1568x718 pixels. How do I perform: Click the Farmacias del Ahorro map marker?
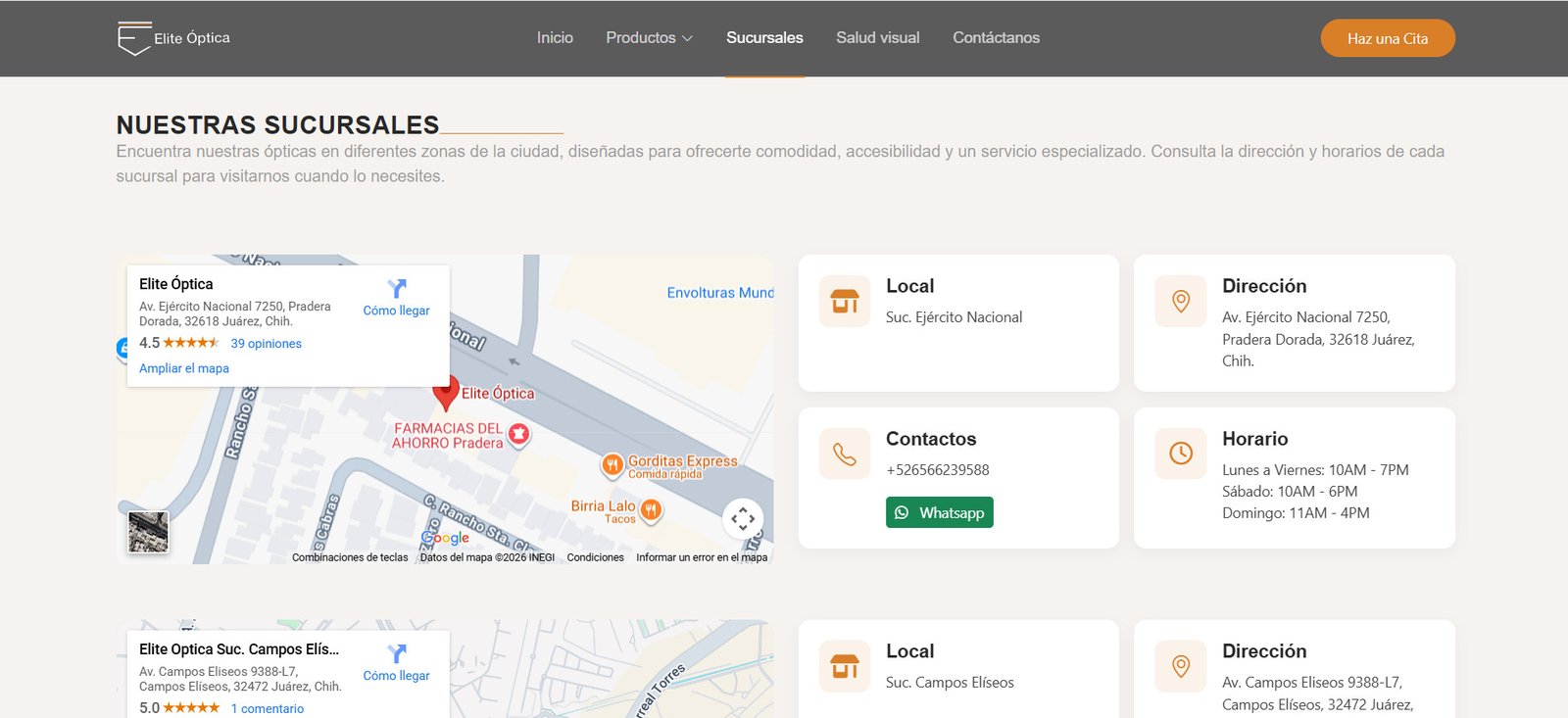(519, 434)
